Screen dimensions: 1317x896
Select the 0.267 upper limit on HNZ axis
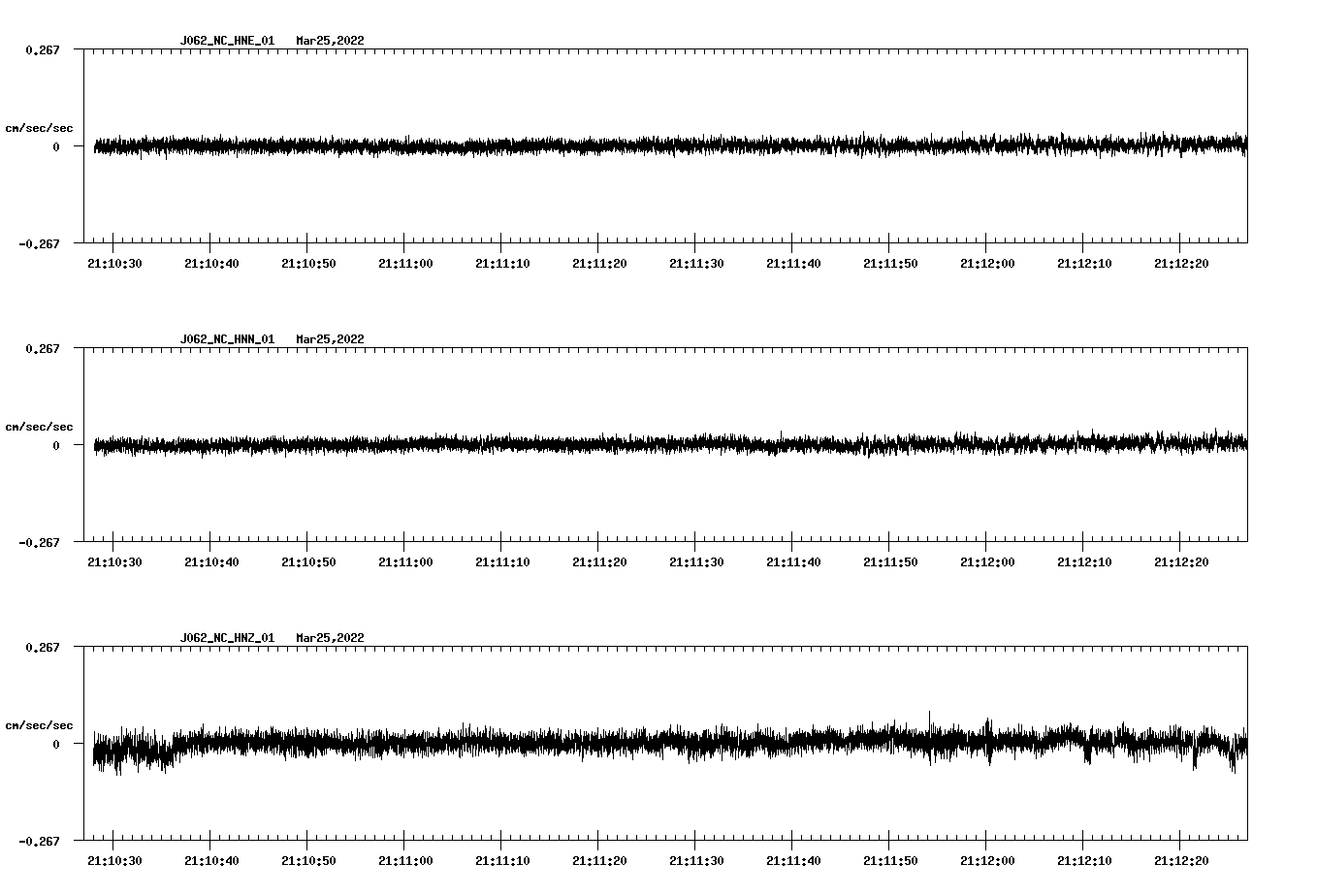coord(43,647)
